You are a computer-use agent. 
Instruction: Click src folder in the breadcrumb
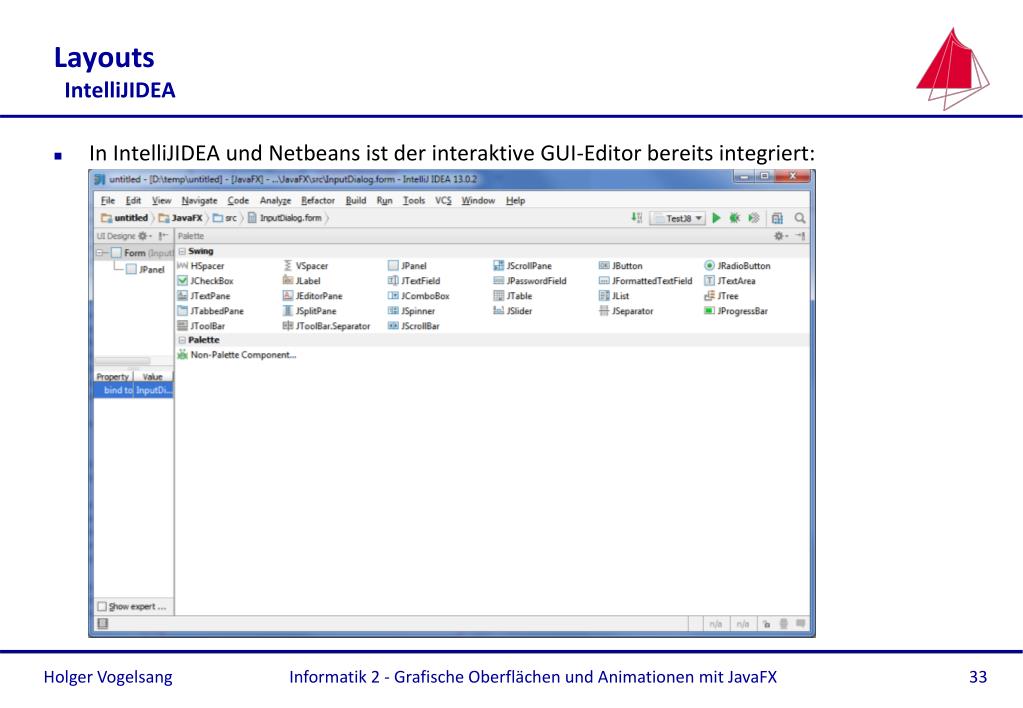[x=225, y=218]
